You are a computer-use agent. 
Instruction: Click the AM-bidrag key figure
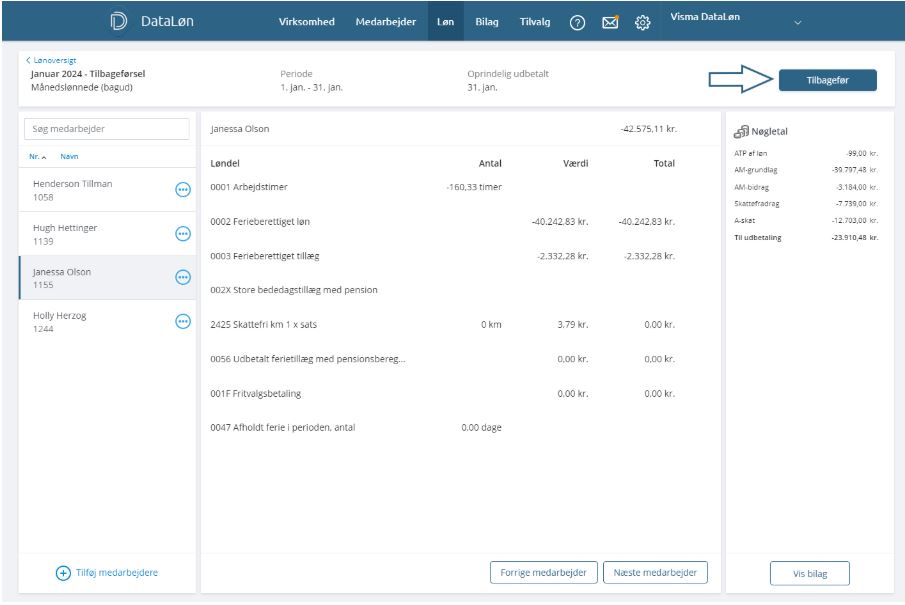click(x=806, y=187)
